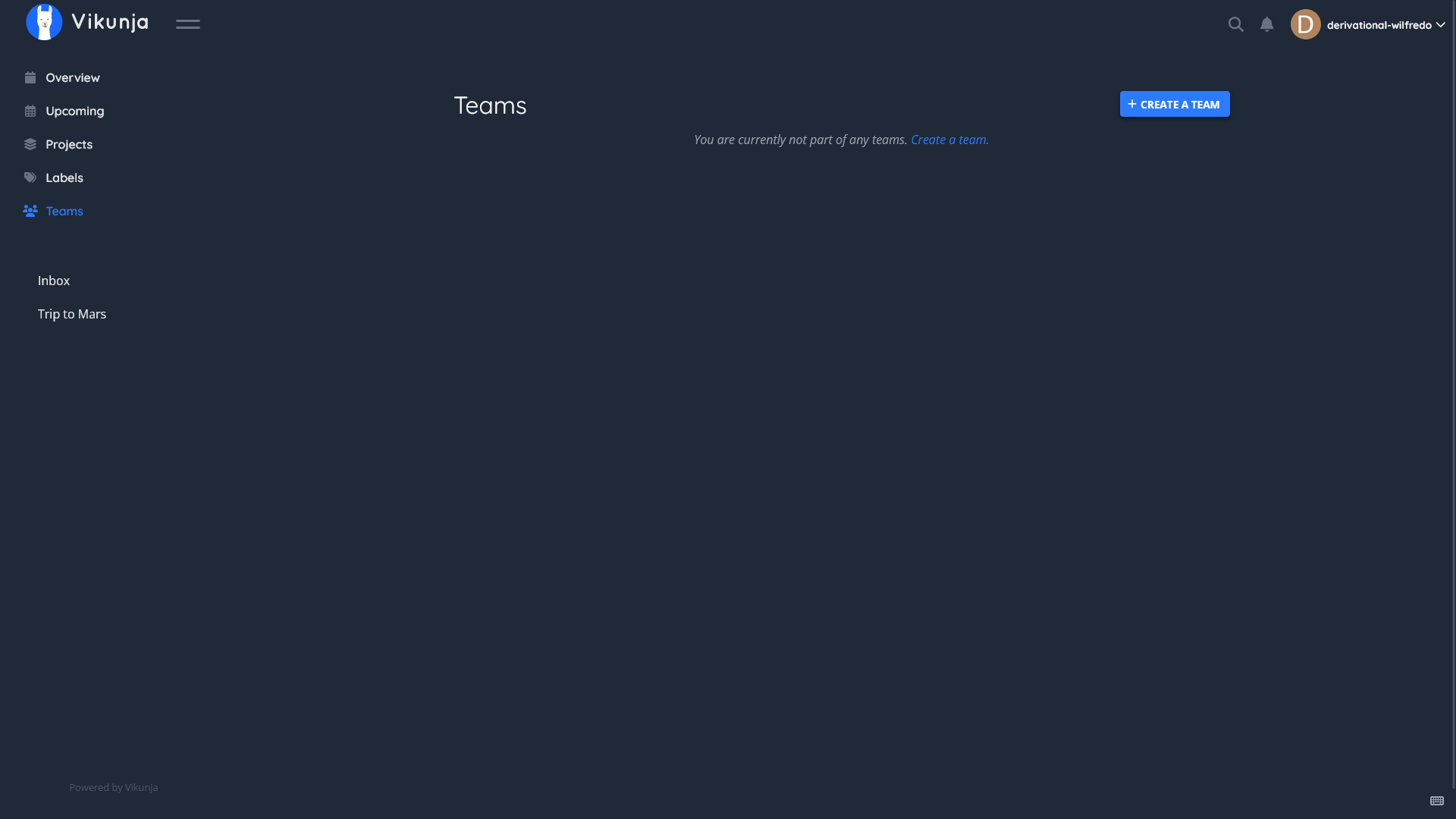Click the user avatar with letter D
Viewport: 1456px width, 819px height.
pos(1306,24)
